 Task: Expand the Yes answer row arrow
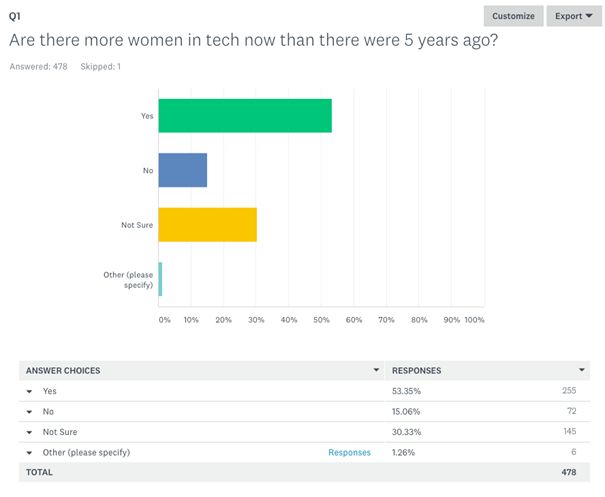point(30,391)
